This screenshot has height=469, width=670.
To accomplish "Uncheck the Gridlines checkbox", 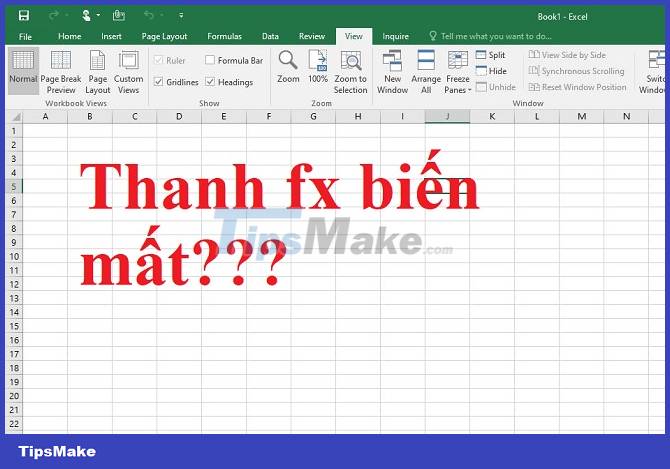I will (159, 82).
